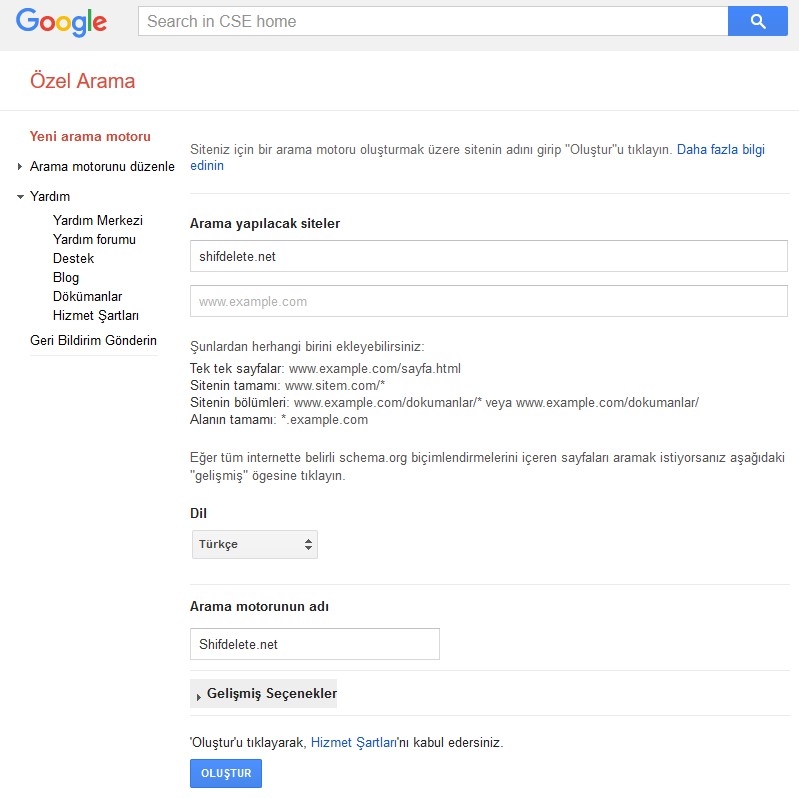799x798 pixels.
Task: Open Hizmet Şartları in sidebar
Action: pos(96,315)
